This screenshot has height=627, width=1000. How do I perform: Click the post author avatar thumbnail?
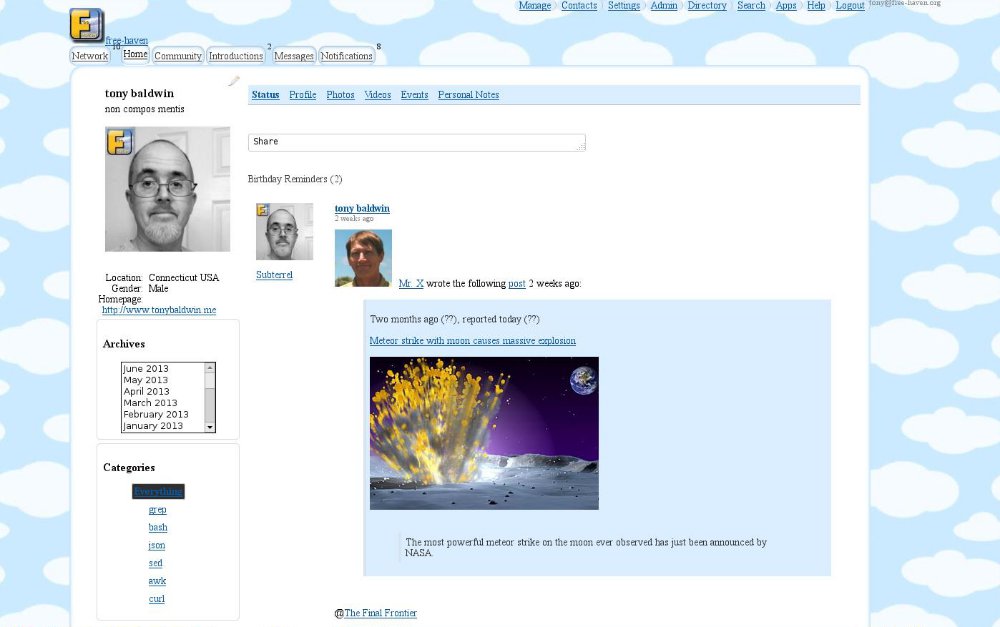[x=284, y=232]
